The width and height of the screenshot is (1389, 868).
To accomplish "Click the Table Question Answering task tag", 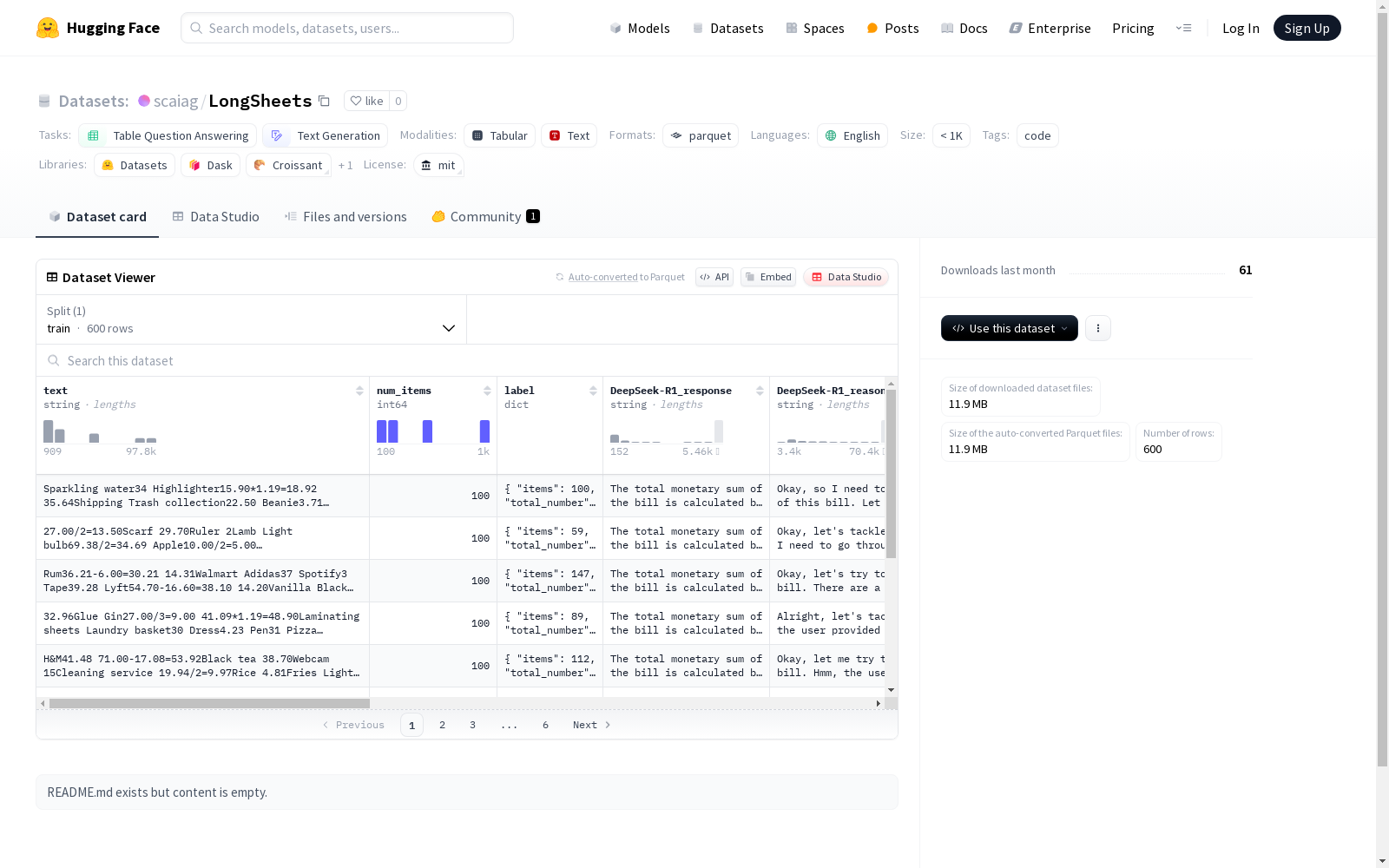I will [x=168, y=135].
